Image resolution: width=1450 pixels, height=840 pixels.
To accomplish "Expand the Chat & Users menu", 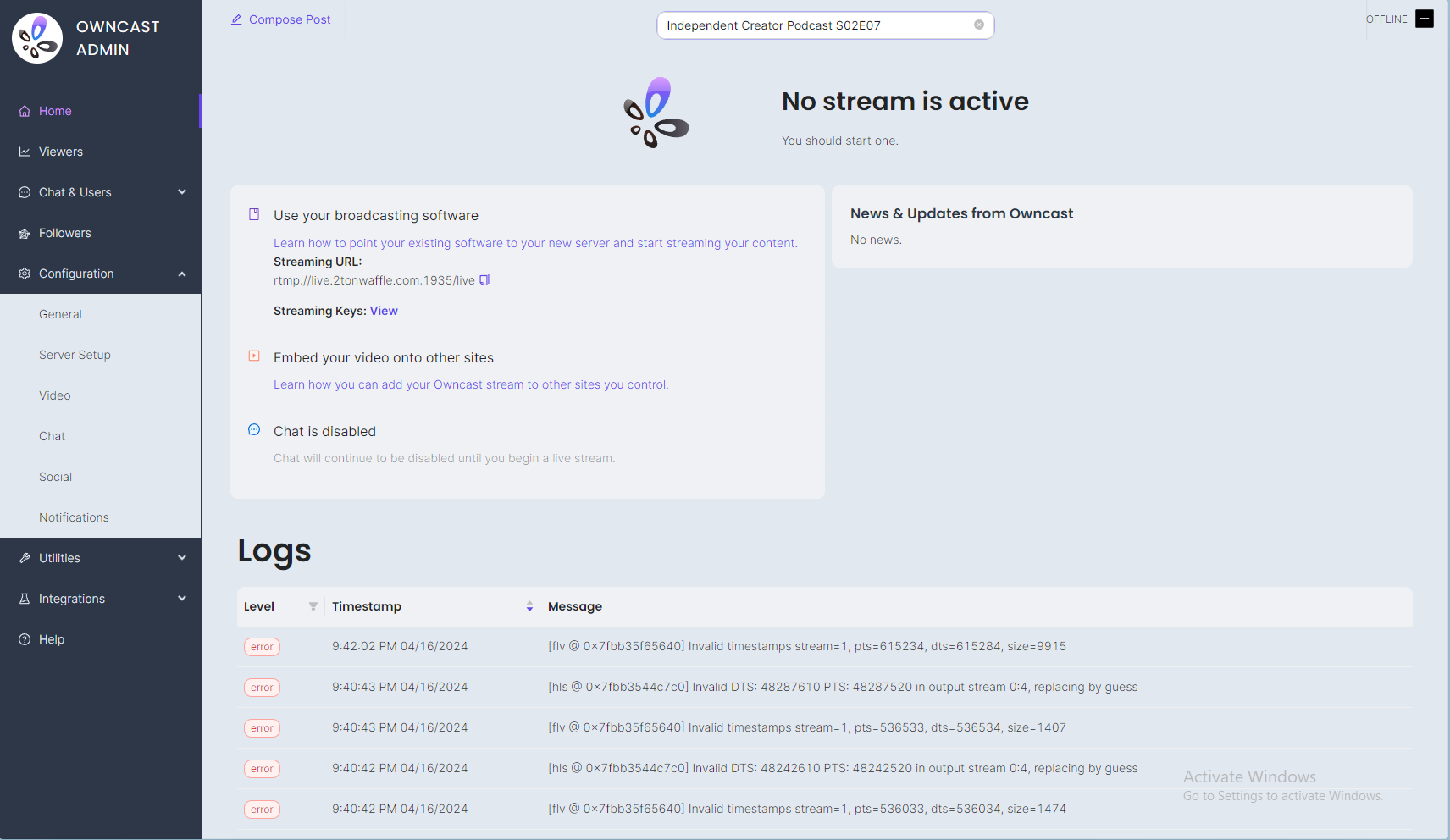I will [181, 192].
